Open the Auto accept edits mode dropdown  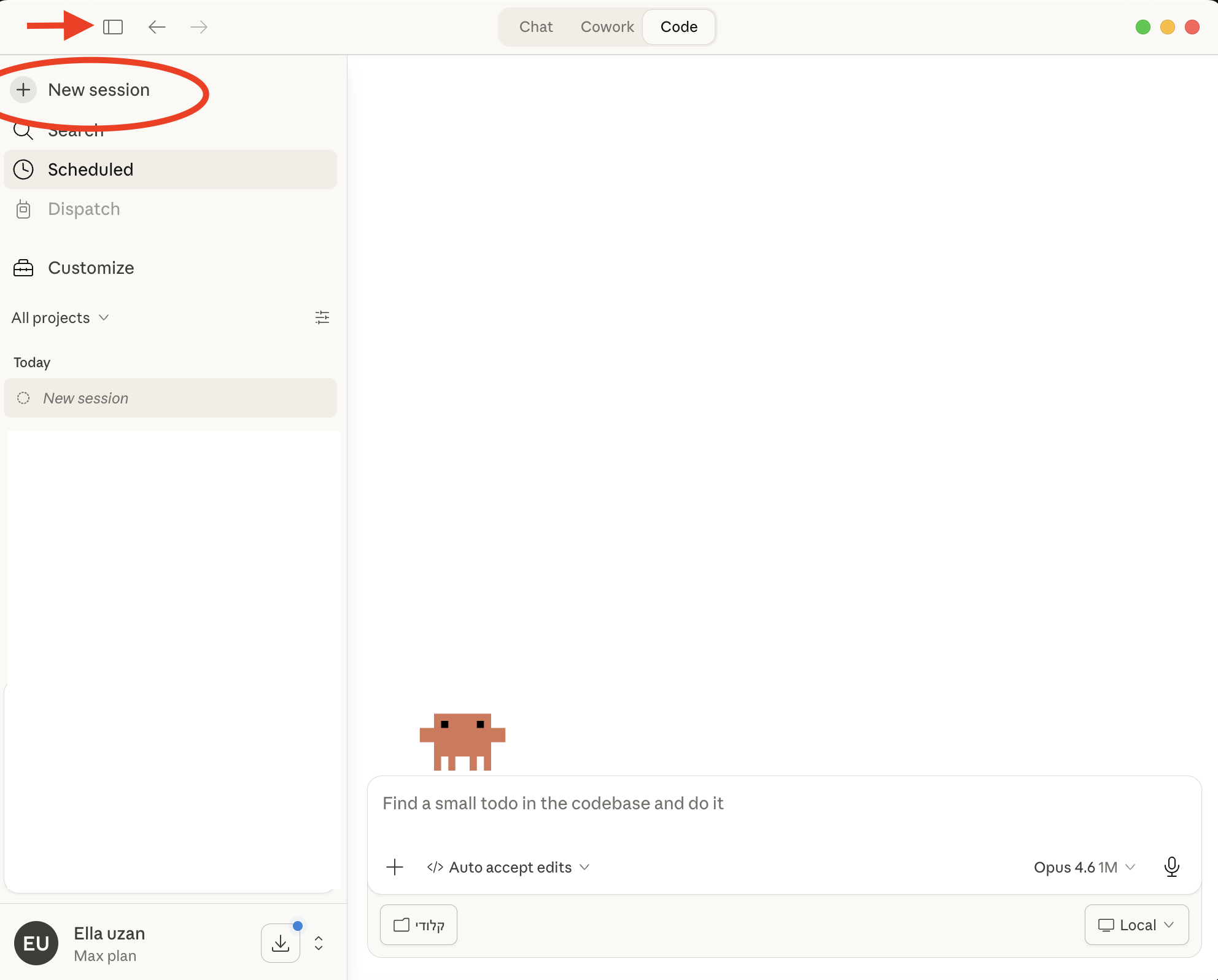tap(508, 867)
